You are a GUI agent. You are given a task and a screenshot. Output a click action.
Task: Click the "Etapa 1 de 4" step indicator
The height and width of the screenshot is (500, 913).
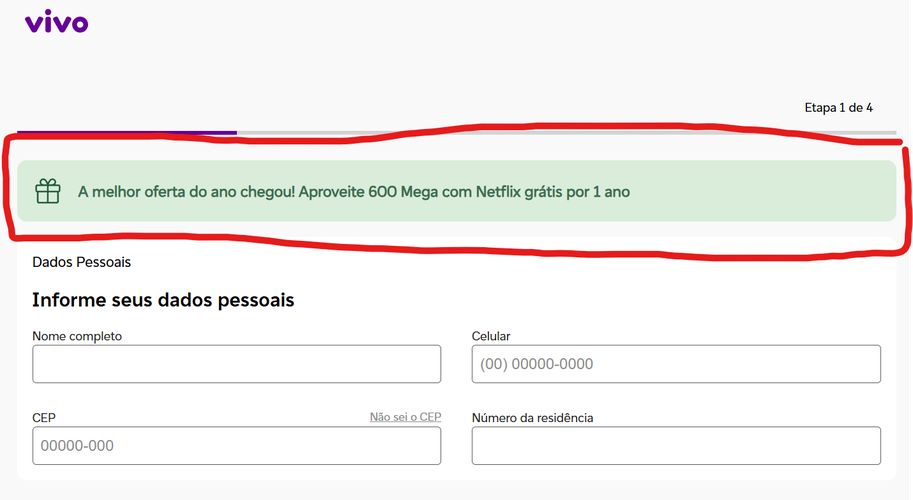coord(838,108)
